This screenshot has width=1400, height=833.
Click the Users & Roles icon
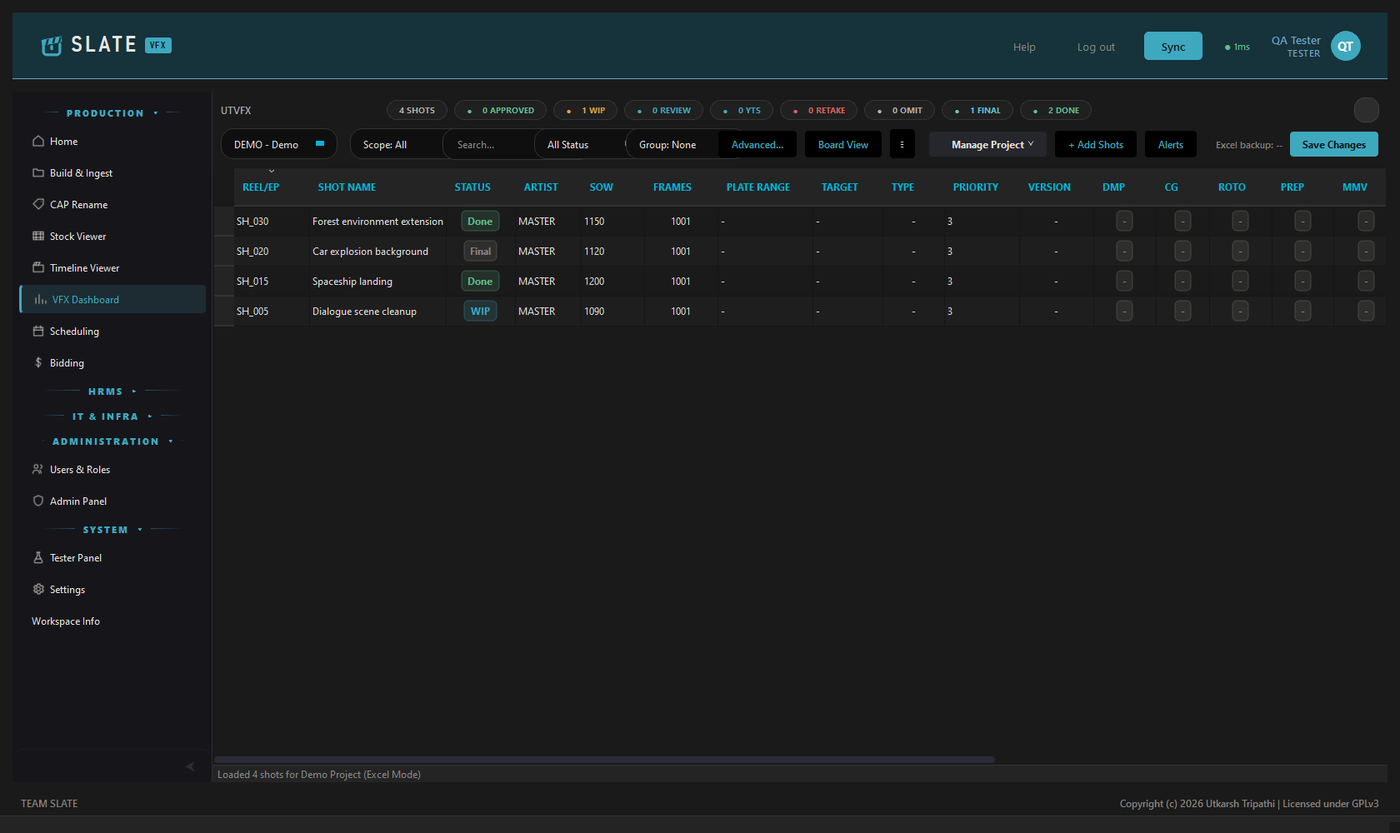(x=38, y=469)
